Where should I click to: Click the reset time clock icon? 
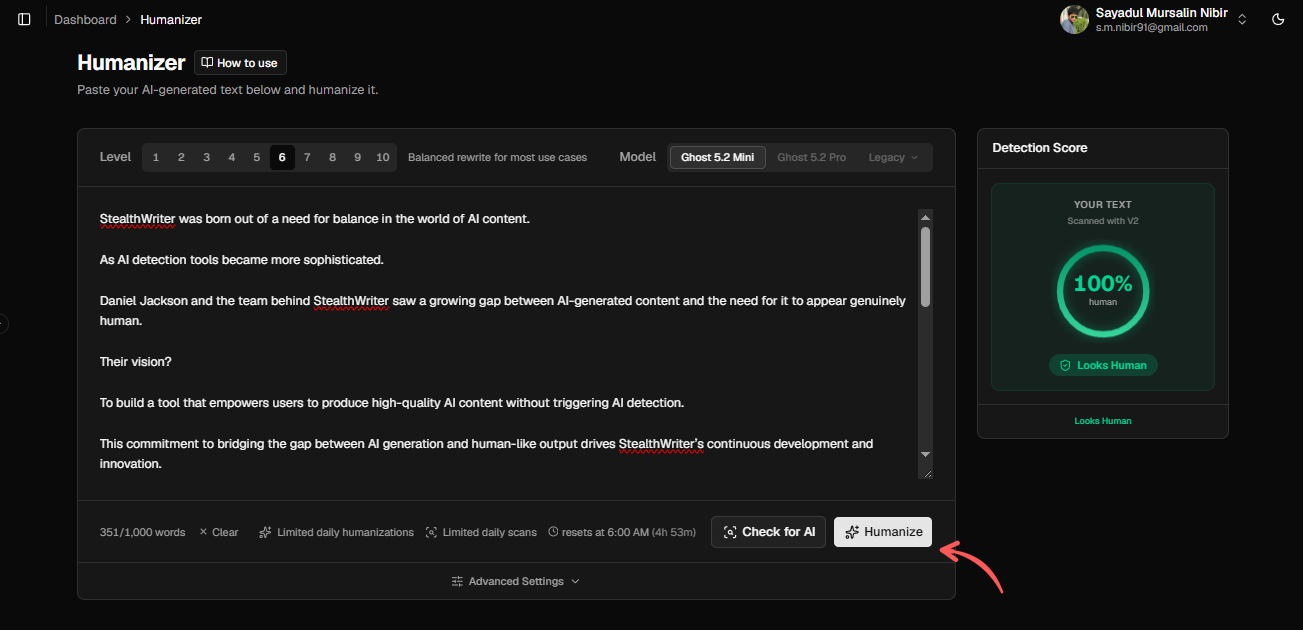tap(553, 532)
